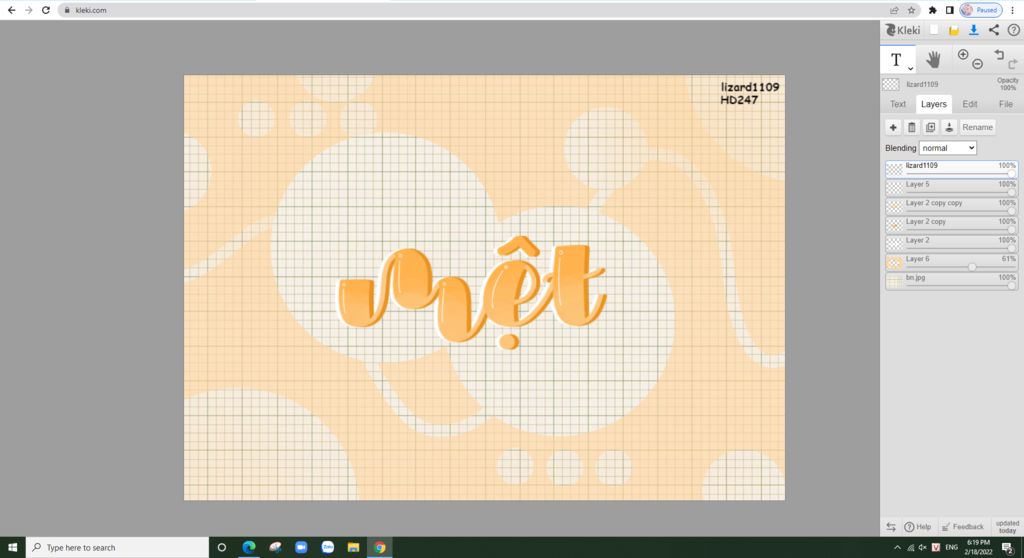Open the taskbar notification center
1024x558 pixels.
1008,548
